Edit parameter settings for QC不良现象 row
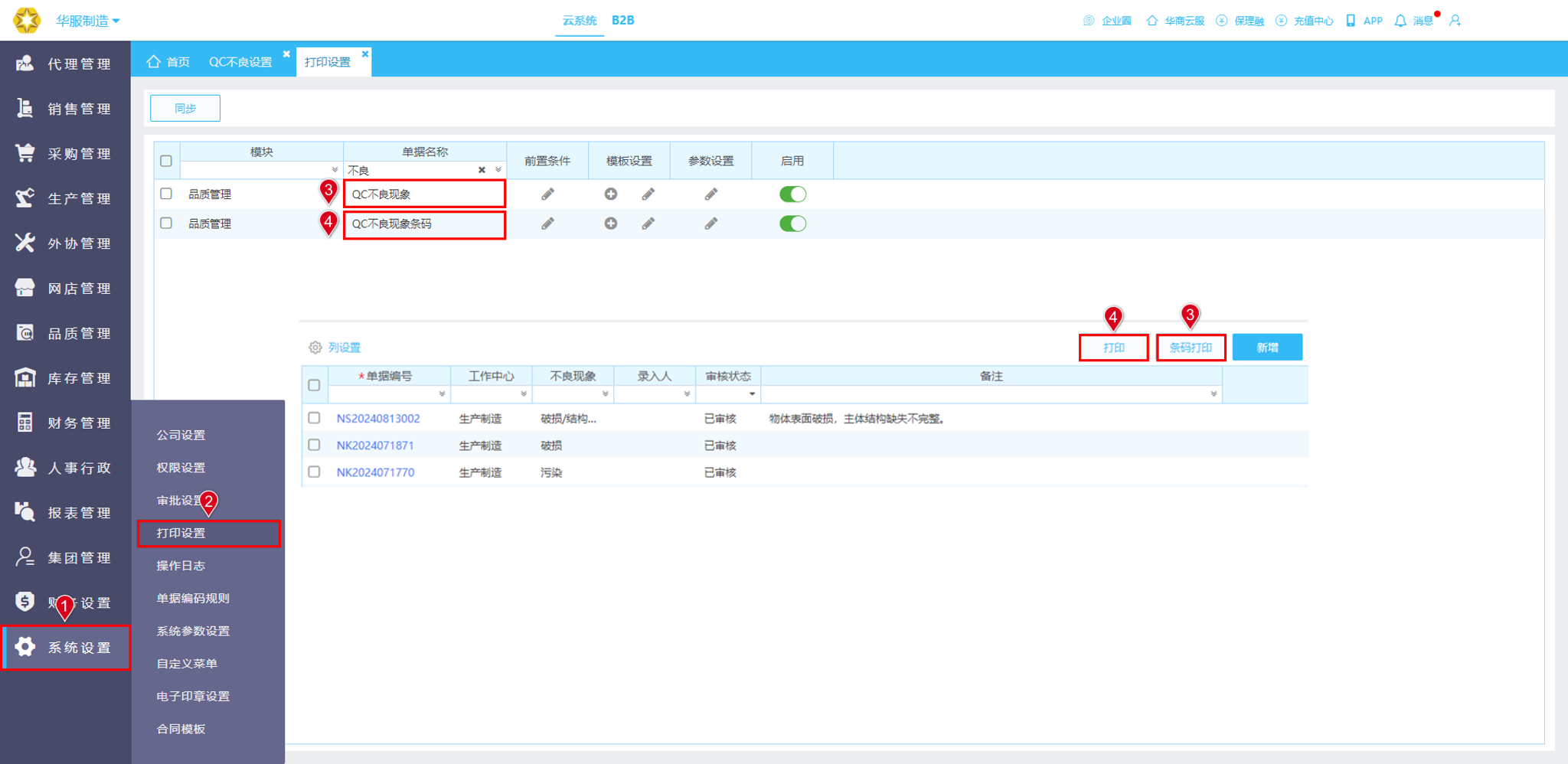Screen dimensions: 1568x764 711,194
